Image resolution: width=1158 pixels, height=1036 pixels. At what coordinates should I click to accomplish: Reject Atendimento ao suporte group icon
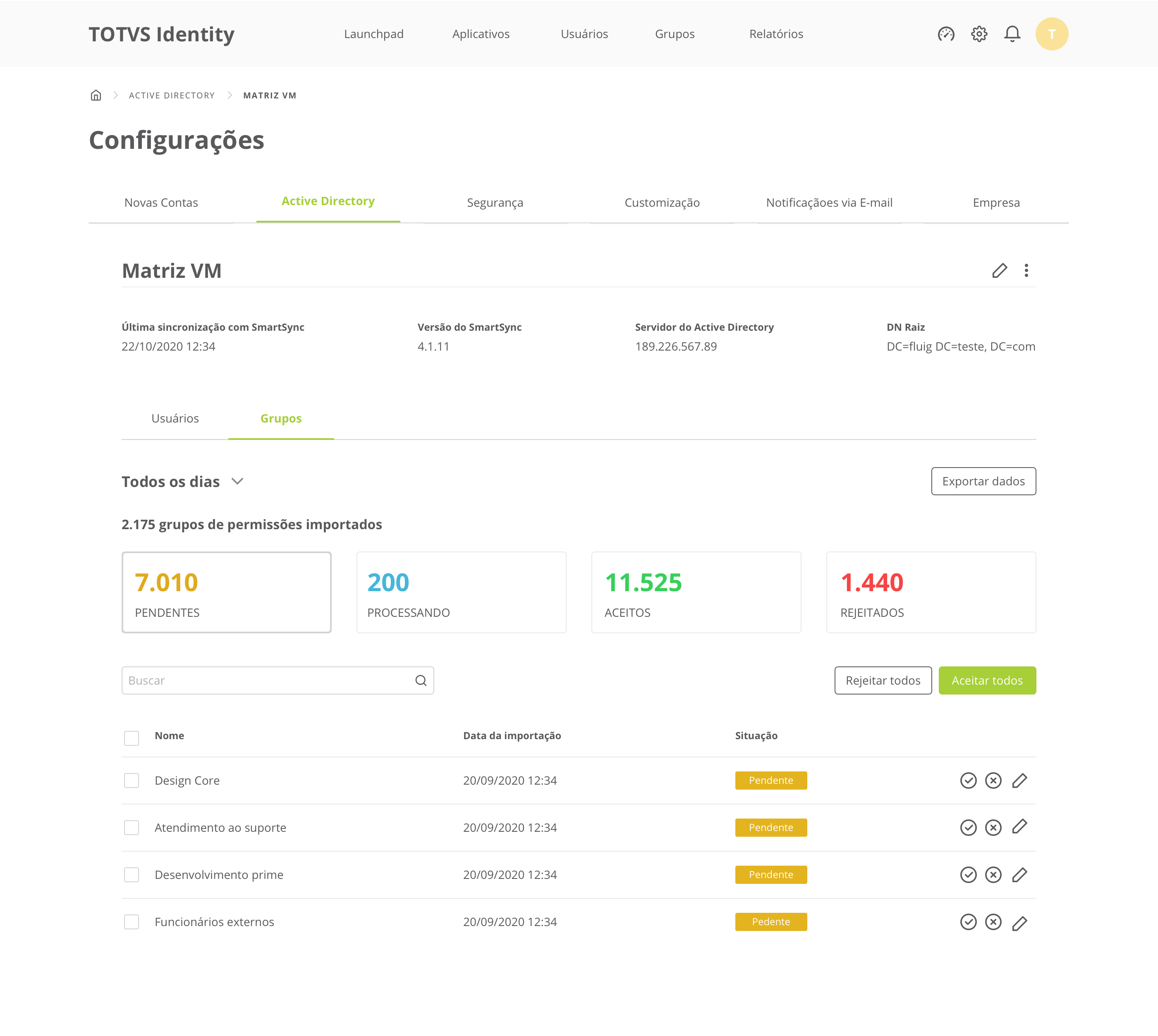pyautogui.click(x=993, y=828)
